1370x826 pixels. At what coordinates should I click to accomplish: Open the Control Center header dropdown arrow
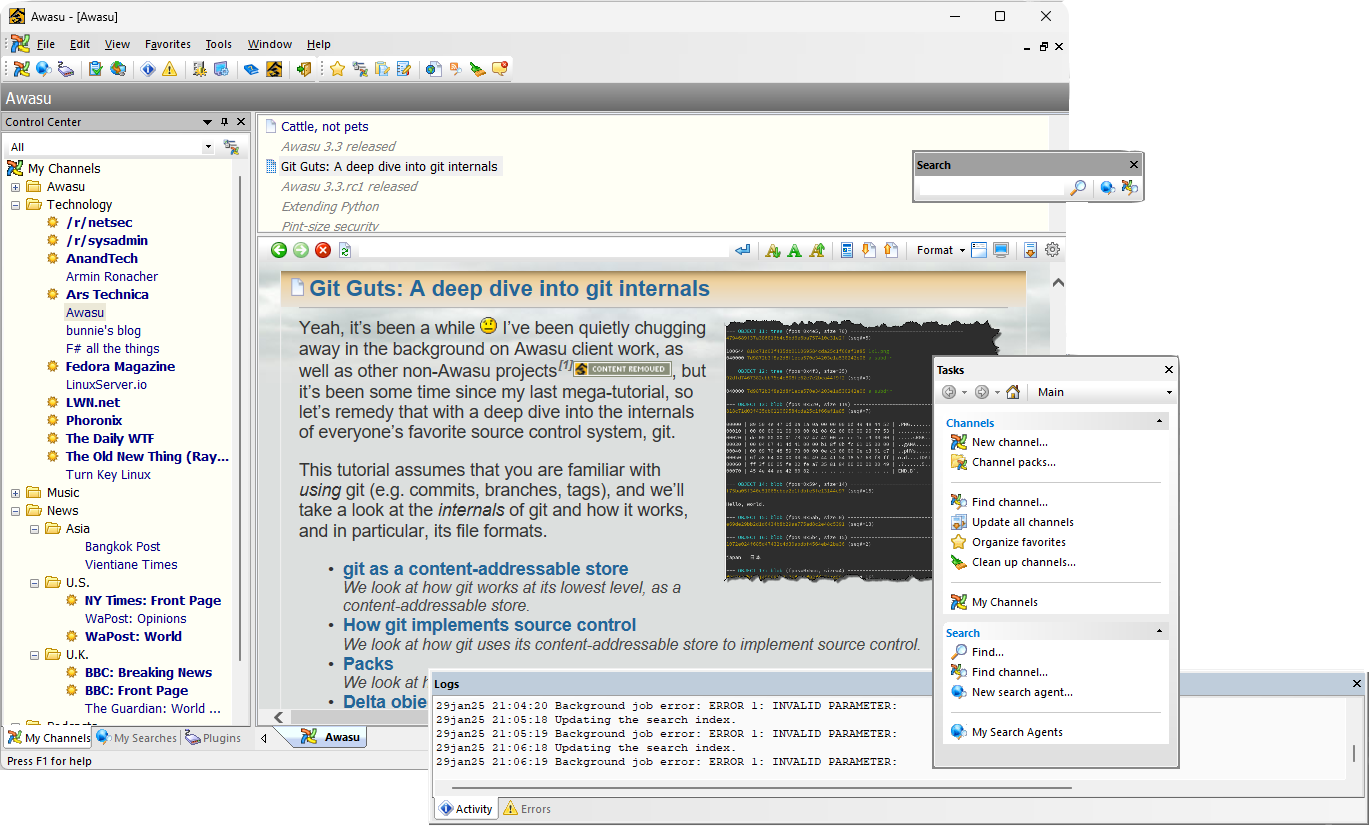click(x=208, y=122)
